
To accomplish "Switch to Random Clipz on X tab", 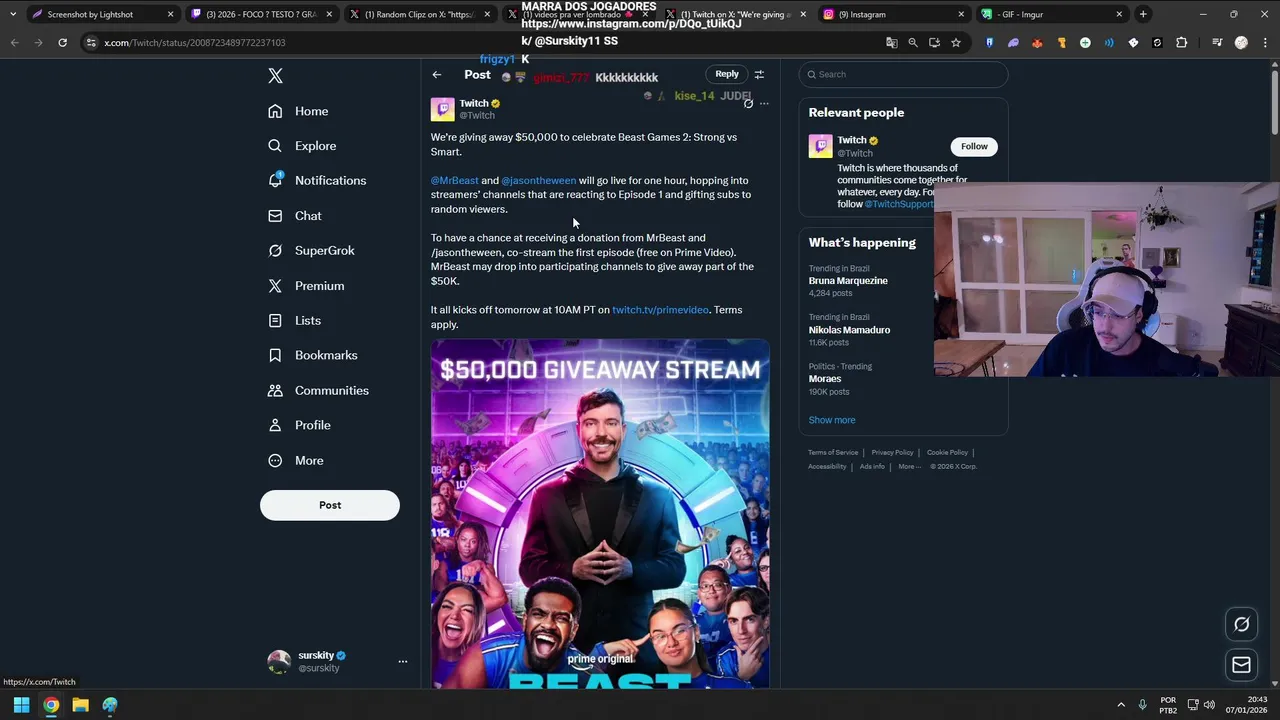I will 418,14.
